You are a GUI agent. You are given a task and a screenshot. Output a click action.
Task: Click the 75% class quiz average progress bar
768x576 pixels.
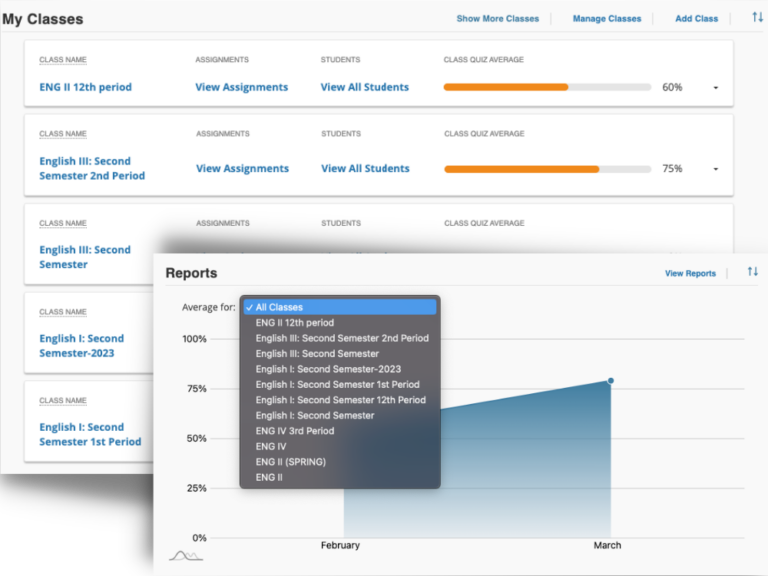(547, 169)
